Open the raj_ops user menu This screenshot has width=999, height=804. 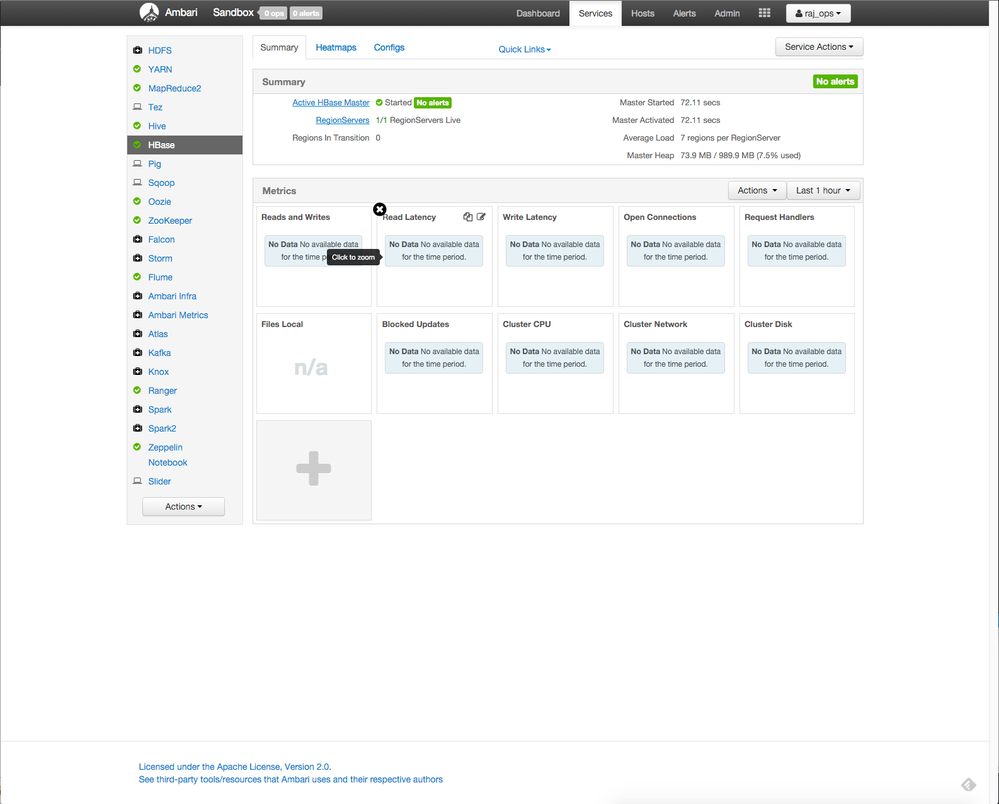pyautogui.click(x=818, y=13)
